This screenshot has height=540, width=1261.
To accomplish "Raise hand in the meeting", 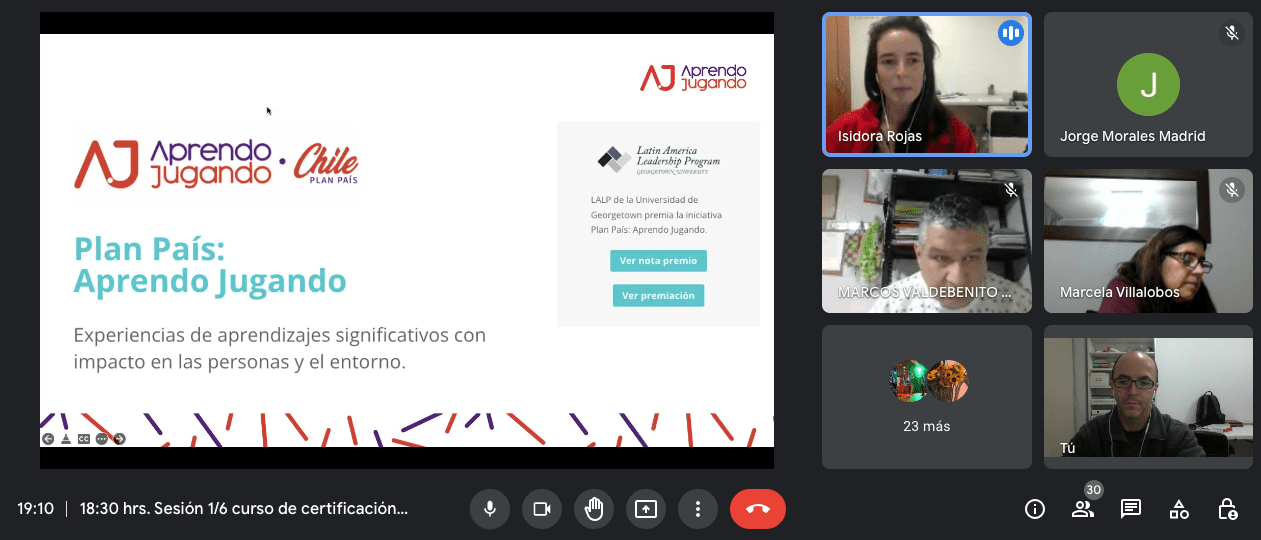I will [x=594, y=509].
